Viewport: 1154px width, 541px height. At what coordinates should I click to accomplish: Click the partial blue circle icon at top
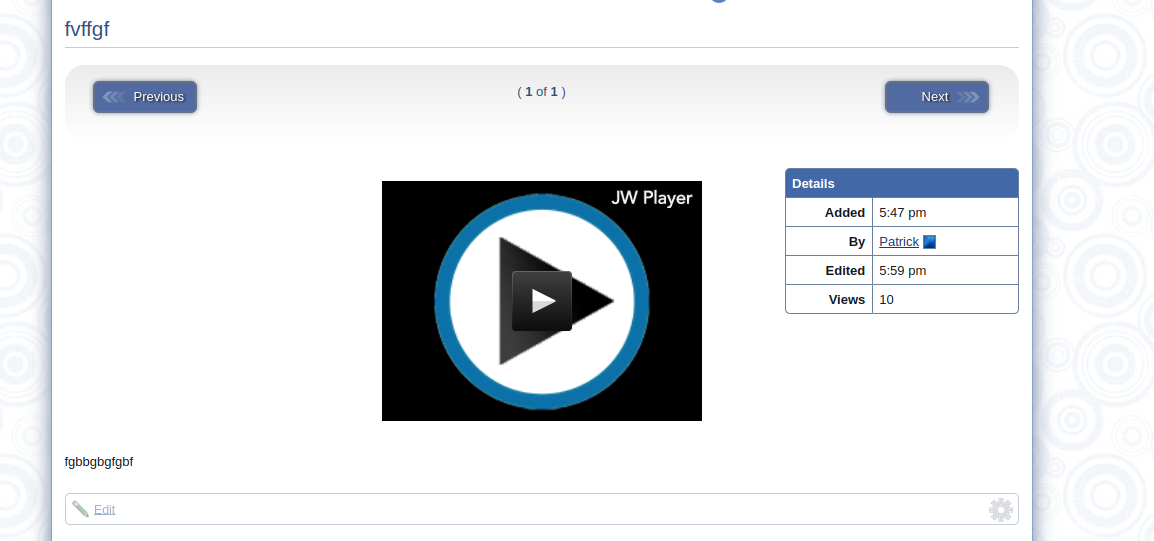click(718, 1)
